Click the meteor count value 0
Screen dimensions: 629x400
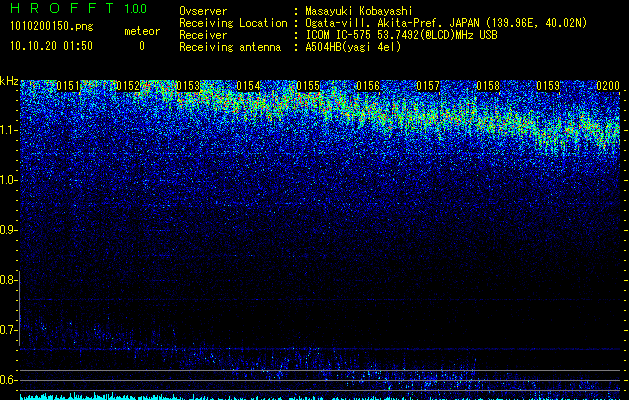click(x=142, y=46)
